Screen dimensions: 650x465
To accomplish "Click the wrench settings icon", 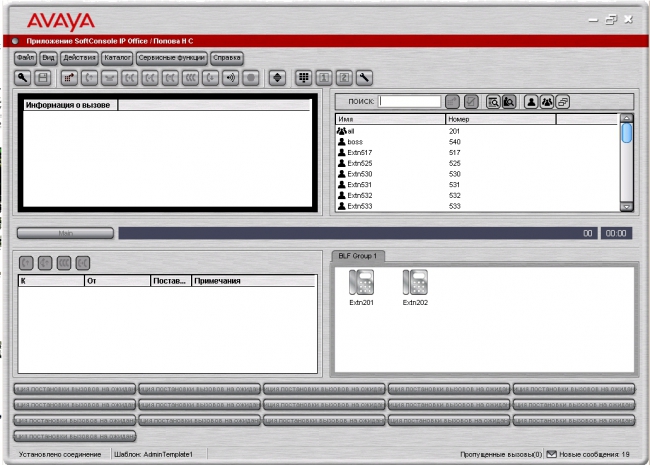I will click(364, 78).
